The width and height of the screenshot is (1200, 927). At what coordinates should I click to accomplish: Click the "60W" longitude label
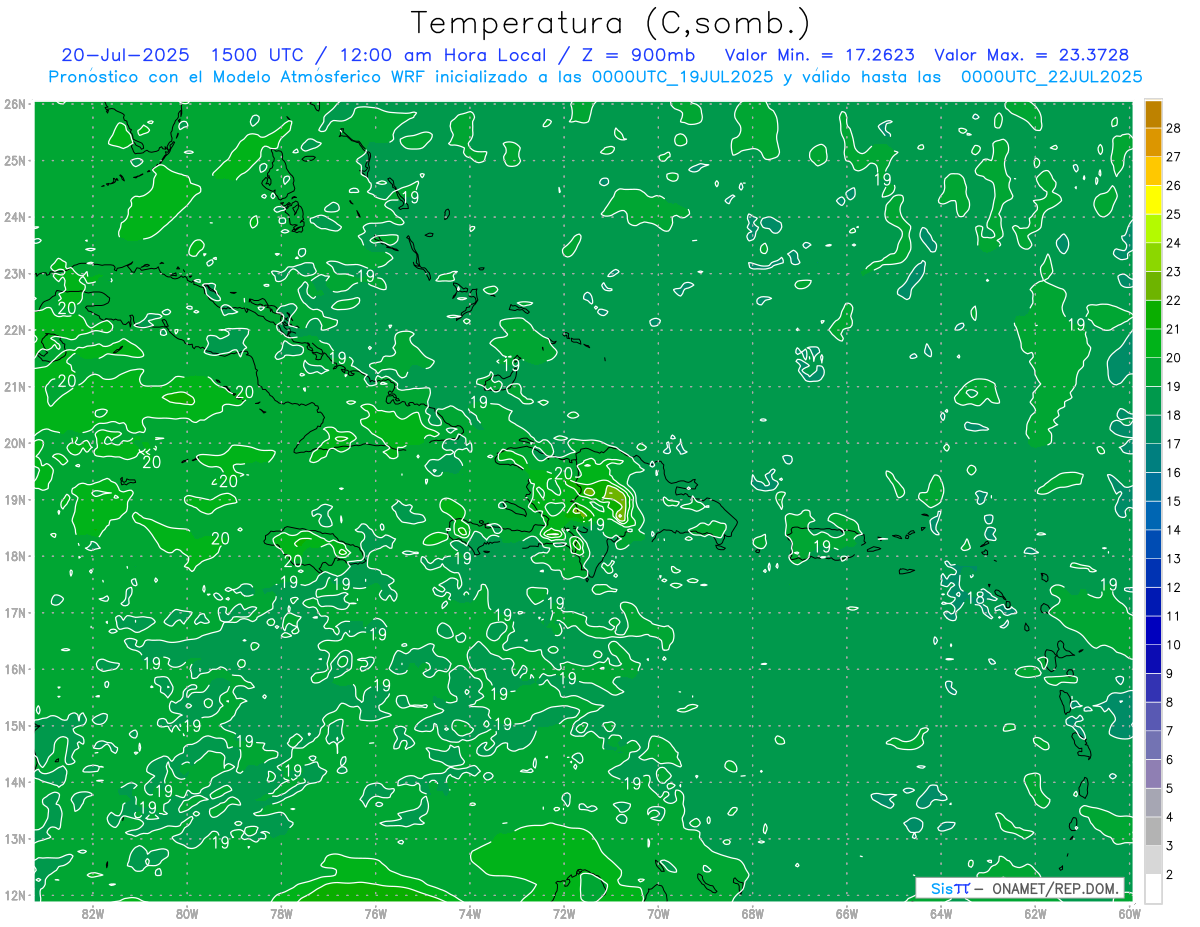[1130, 913]
